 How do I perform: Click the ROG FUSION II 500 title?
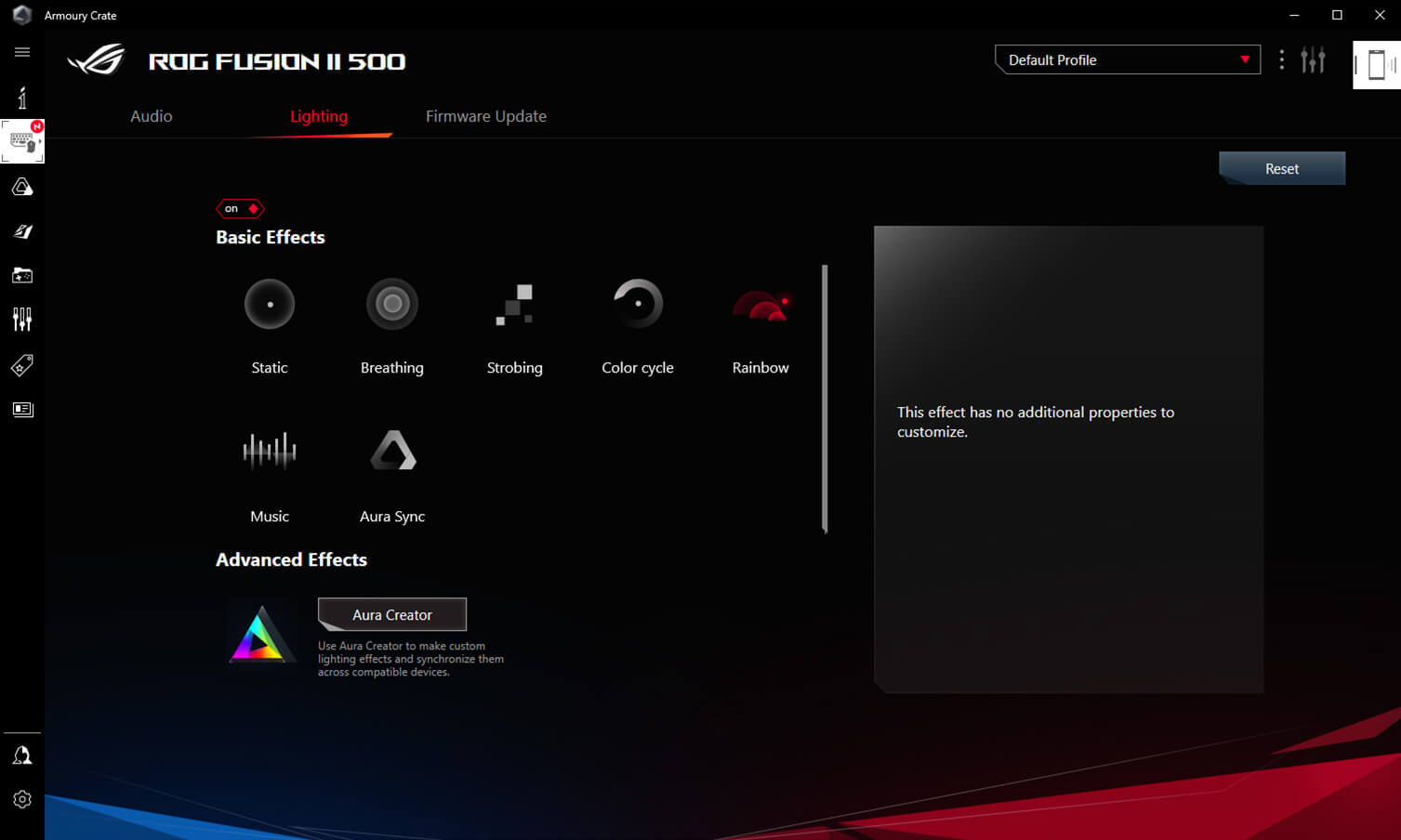(x=277, y=61)
